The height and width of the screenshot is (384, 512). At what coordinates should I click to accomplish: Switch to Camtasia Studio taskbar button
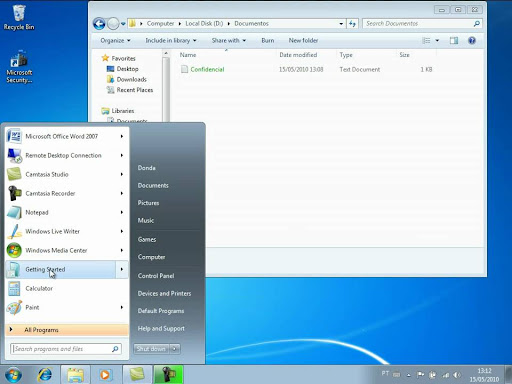(137, 375)
